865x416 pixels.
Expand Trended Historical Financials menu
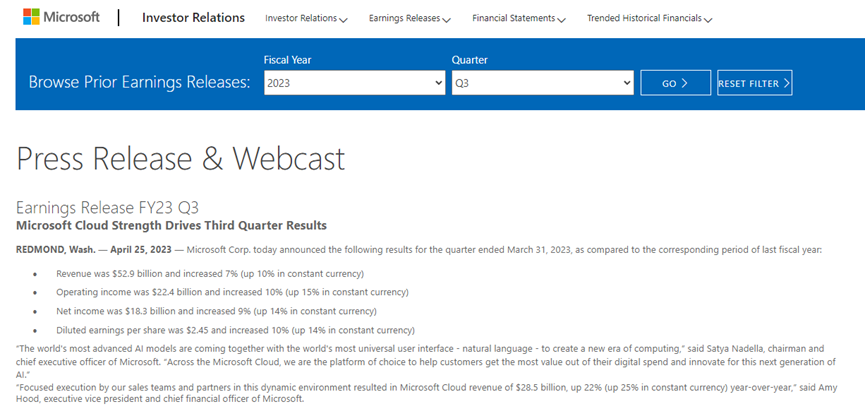tap(650, 18)
